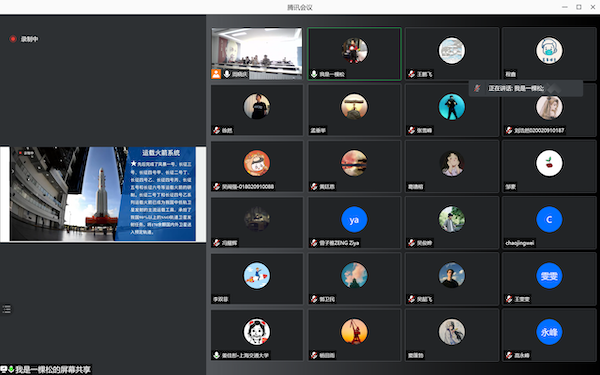This screenshot has height=375, width=600.
Task: Click the 我是一棵松的屏幕共享 label
Action: tap(53, 370)
